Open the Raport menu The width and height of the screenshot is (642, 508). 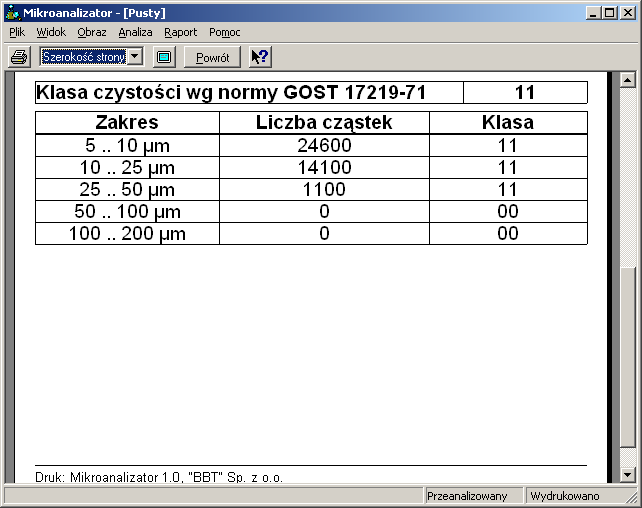click(180, 32)
